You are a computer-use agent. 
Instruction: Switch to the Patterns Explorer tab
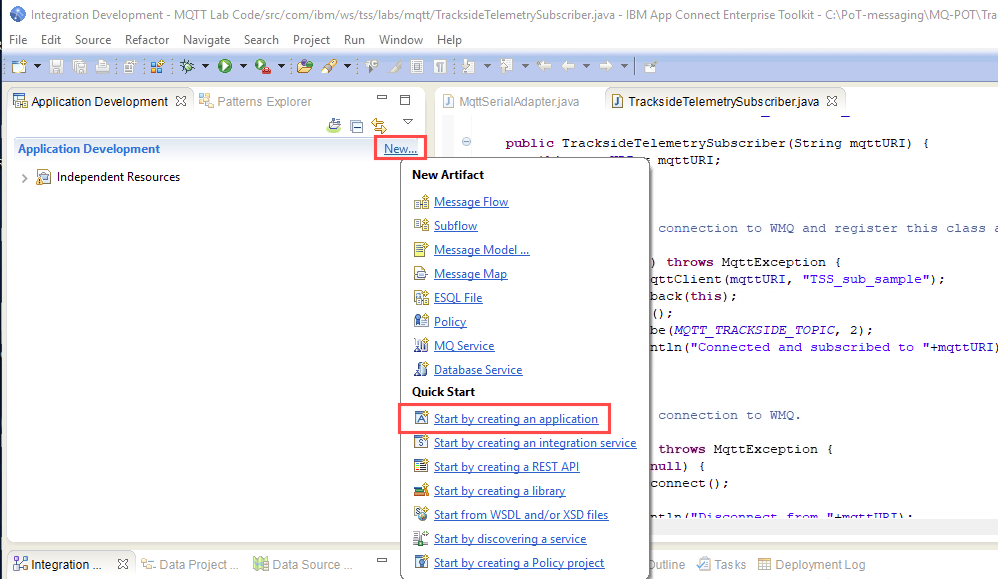click(x=256, y=101)
